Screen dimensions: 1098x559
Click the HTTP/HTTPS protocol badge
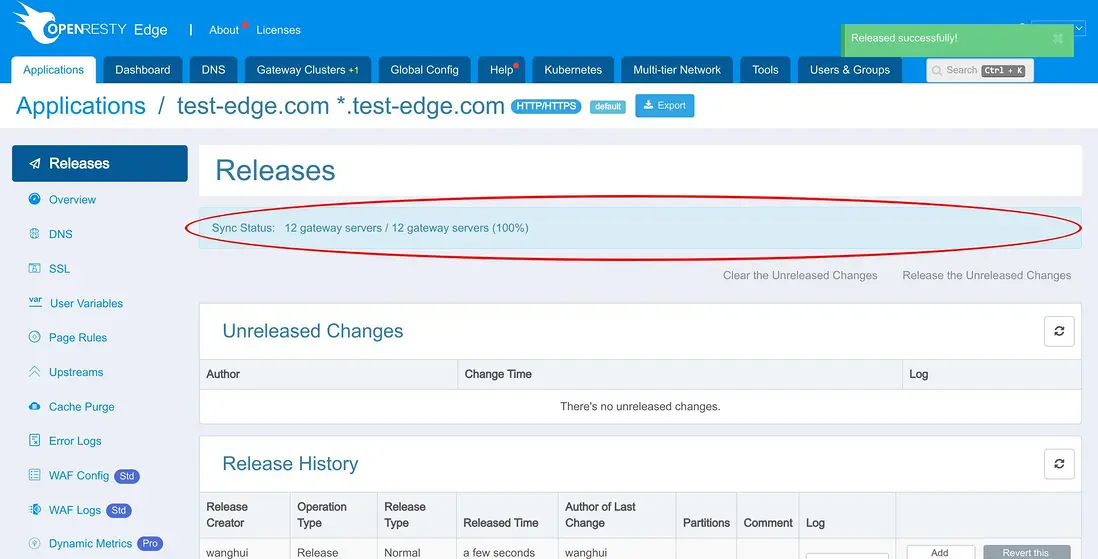pos(546,106)
